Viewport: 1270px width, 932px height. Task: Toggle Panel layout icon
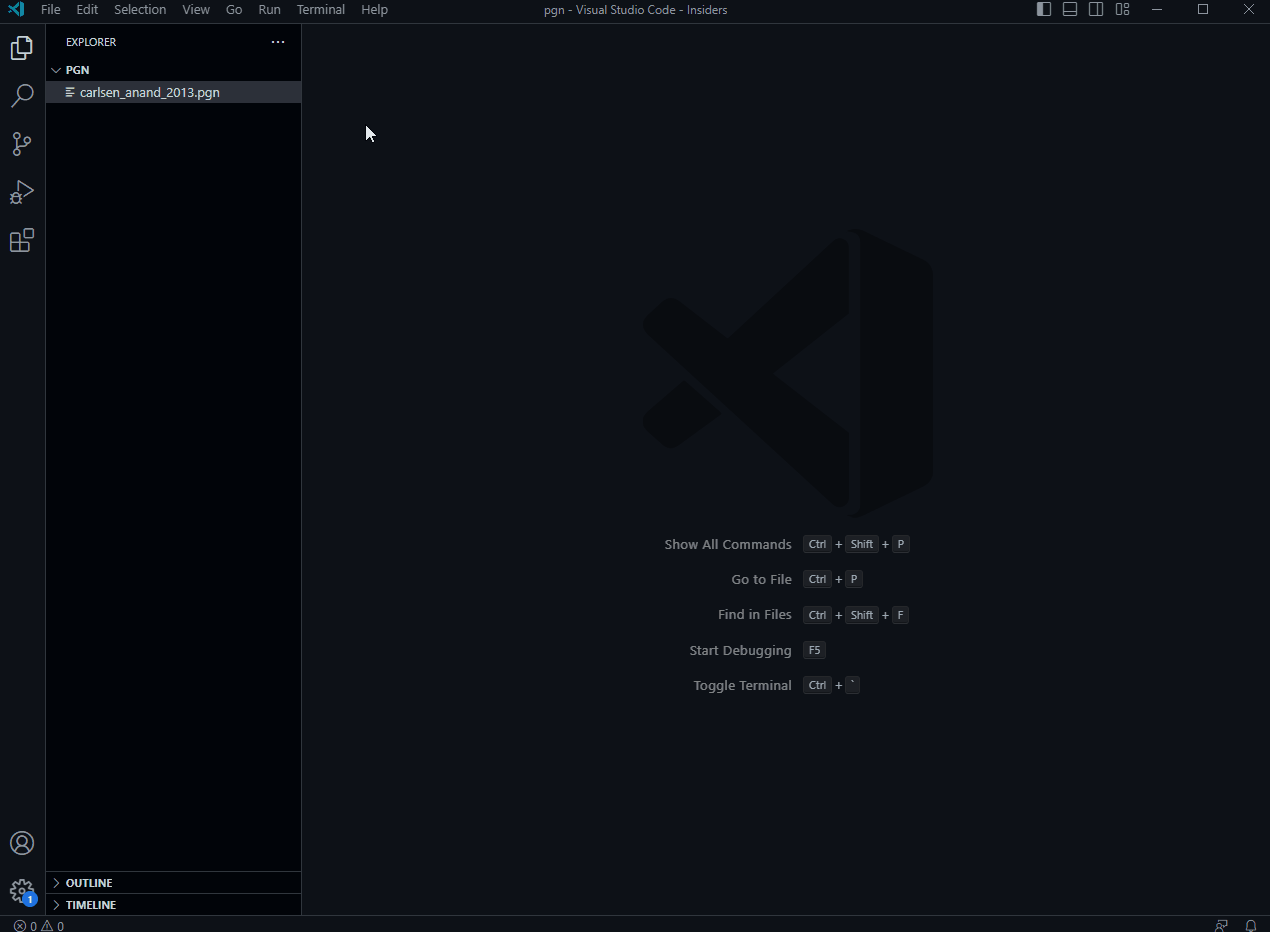[1070, 9]
